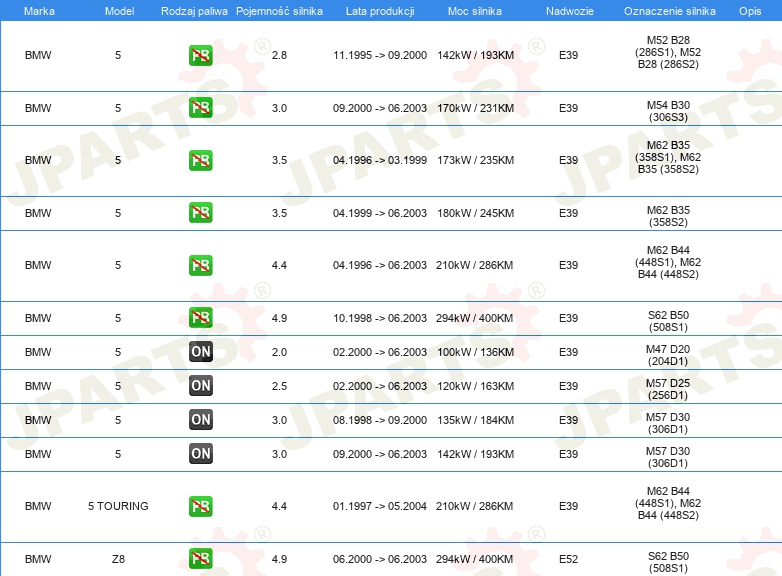The height and width of the screenshot is (576, 782).
Task: Click the Pojemność silnika column header
Action: point(279,10)
